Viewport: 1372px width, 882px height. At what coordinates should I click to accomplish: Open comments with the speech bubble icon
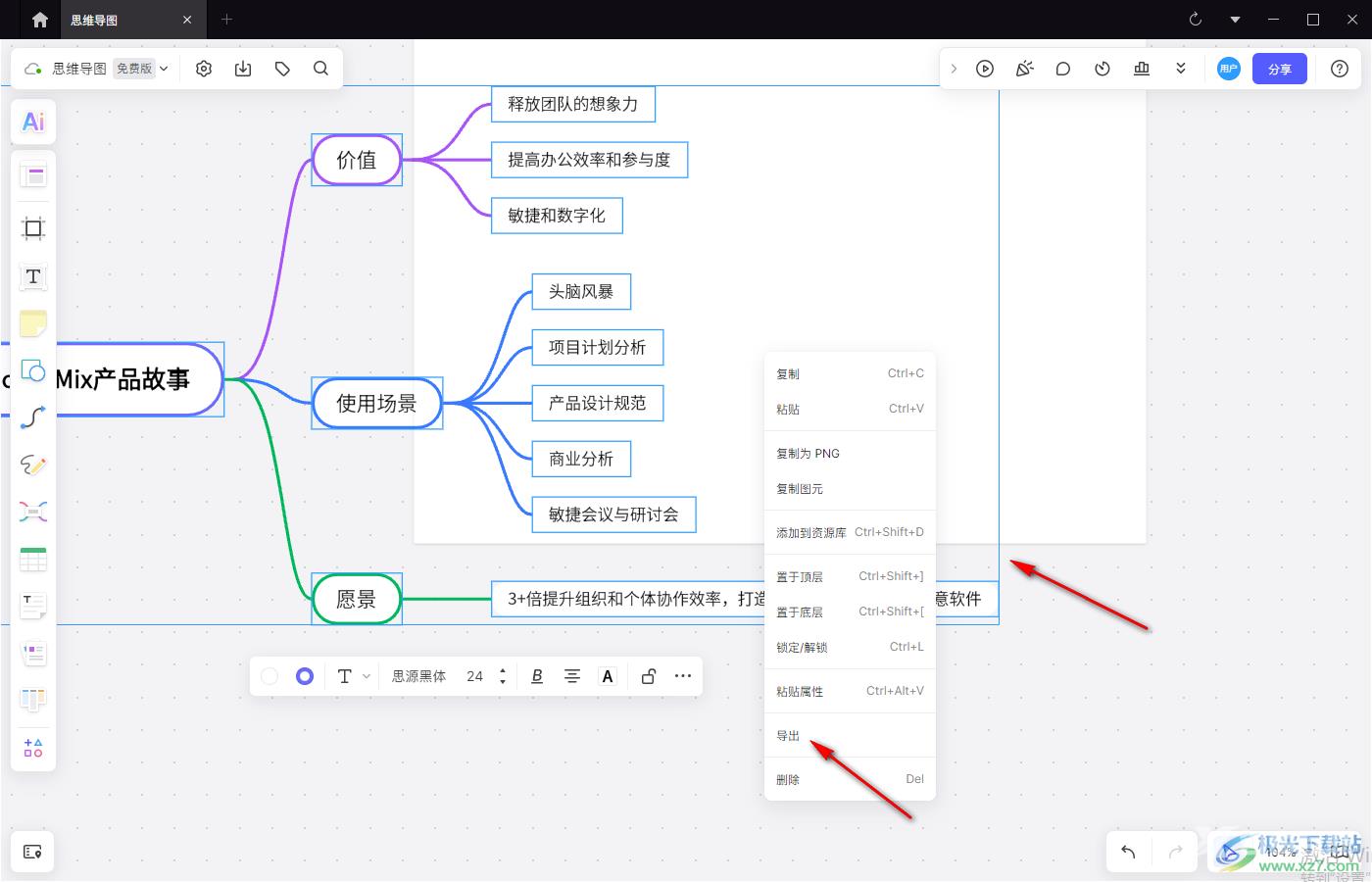coord(1063,69)
